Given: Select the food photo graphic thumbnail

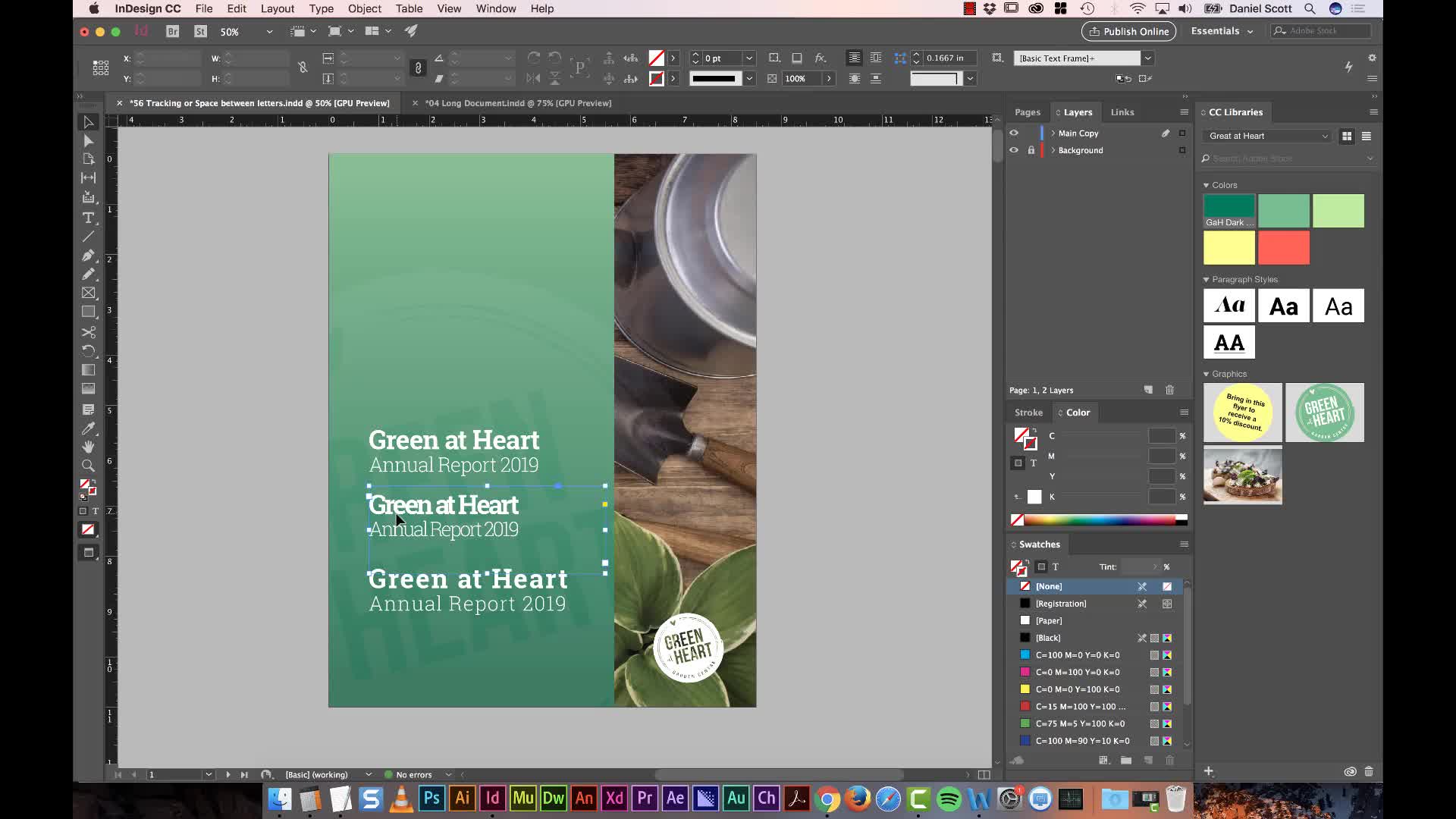Looking at the screenshot, I should click(1243, 475).
